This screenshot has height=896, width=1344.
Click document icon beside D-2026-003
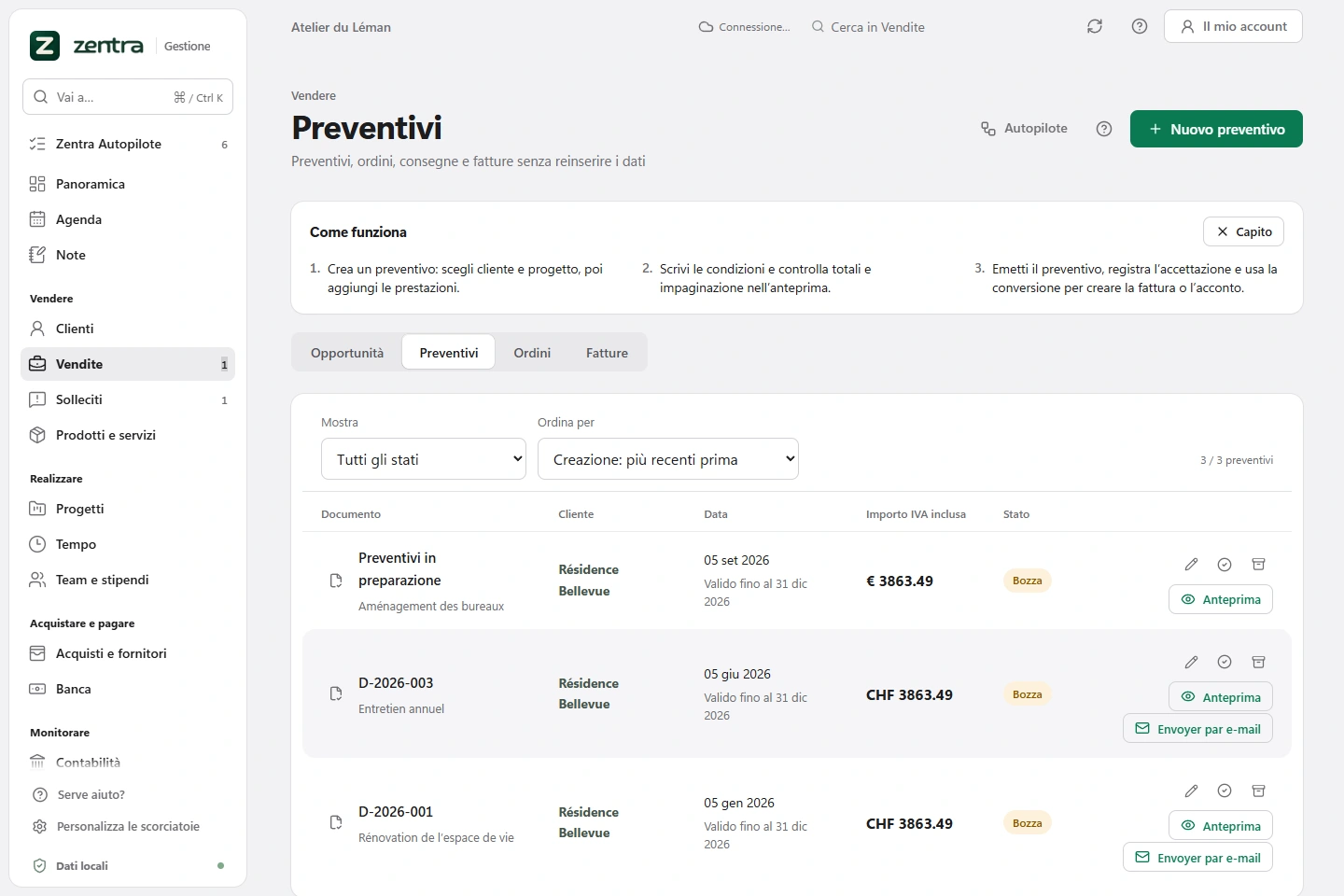336,694
